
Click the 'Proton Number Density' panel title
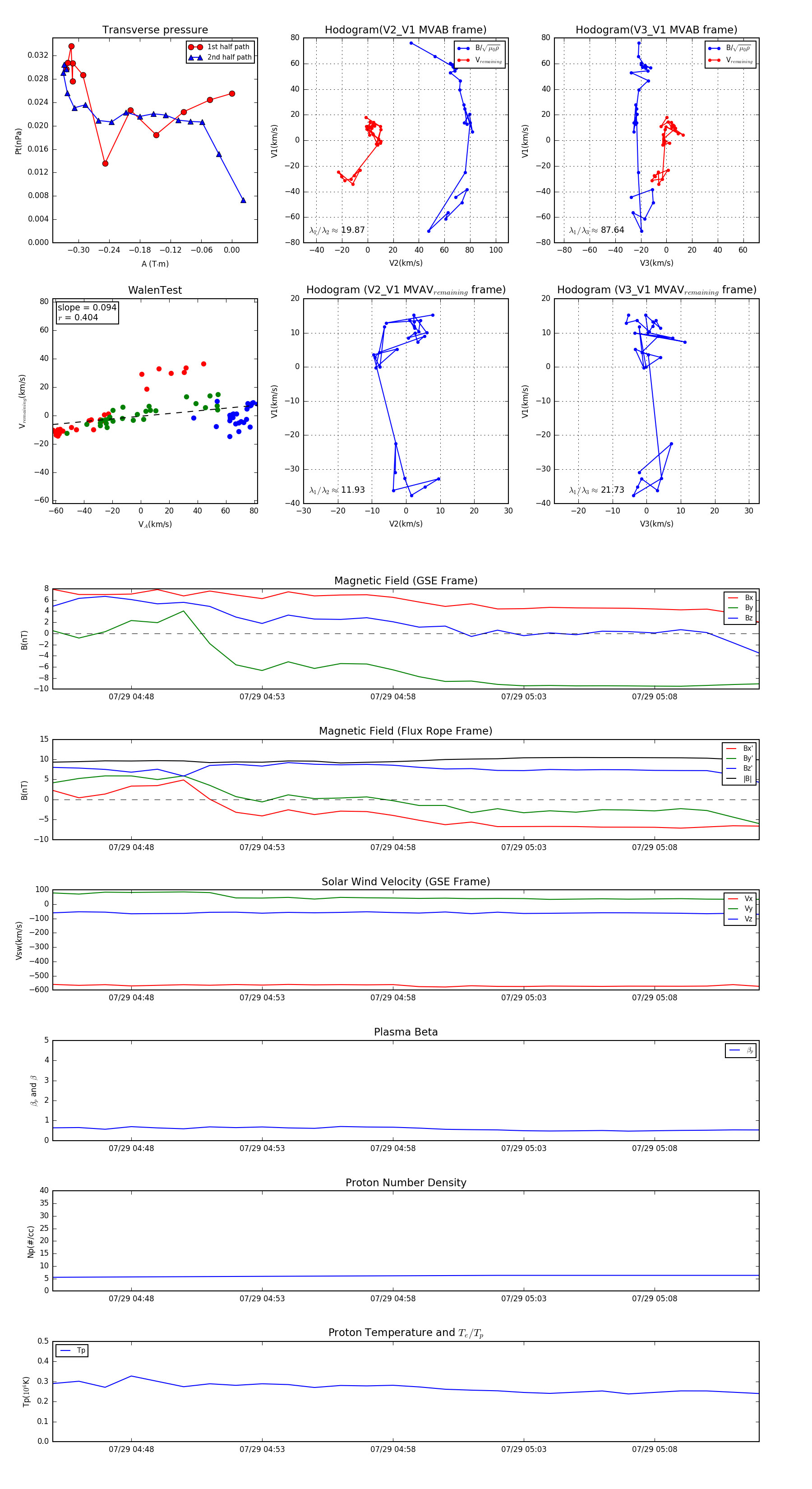point(406,1183)
